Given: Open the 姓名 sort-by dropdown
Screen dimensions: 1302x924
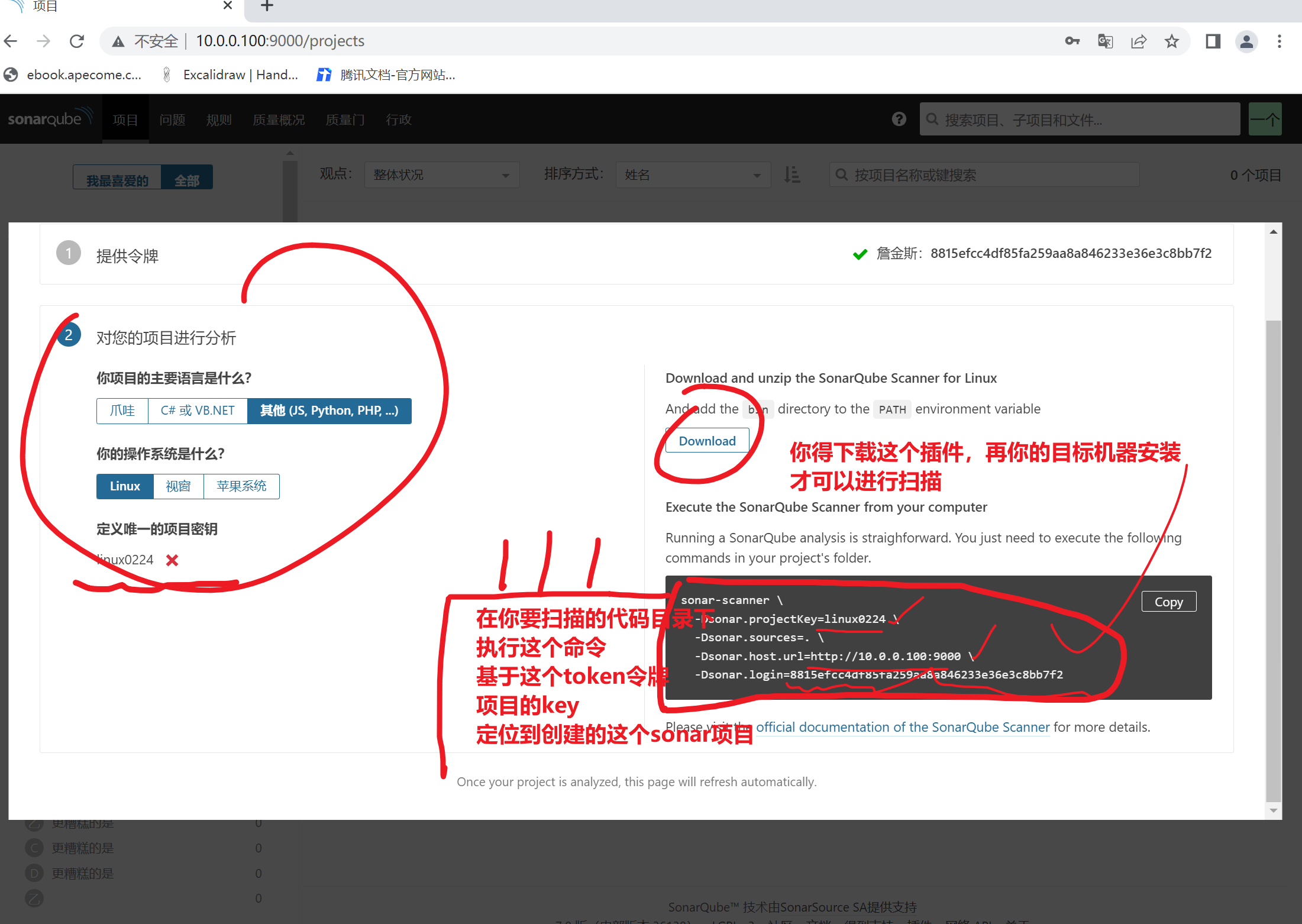Looking at the screenshot, I should point(693,175).
